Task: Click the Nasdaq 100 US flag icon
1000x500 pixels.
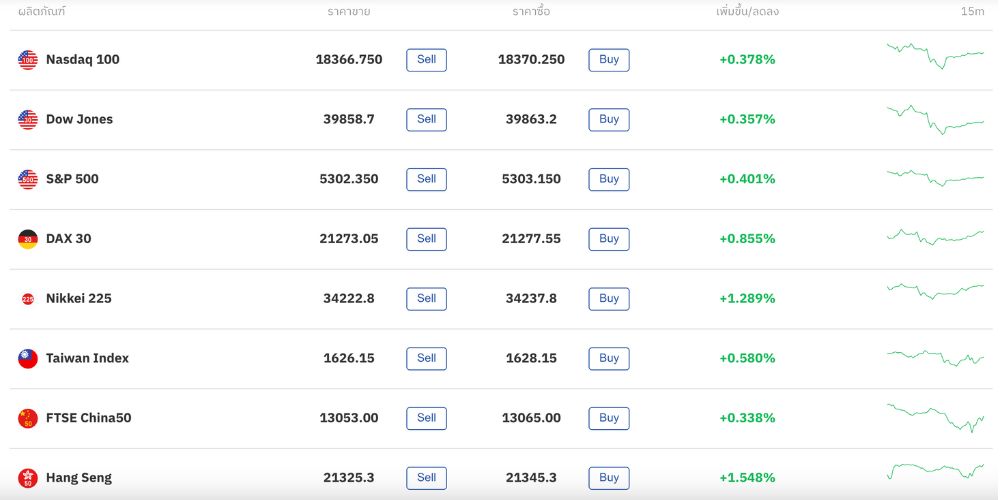Action: click(28, 60)
